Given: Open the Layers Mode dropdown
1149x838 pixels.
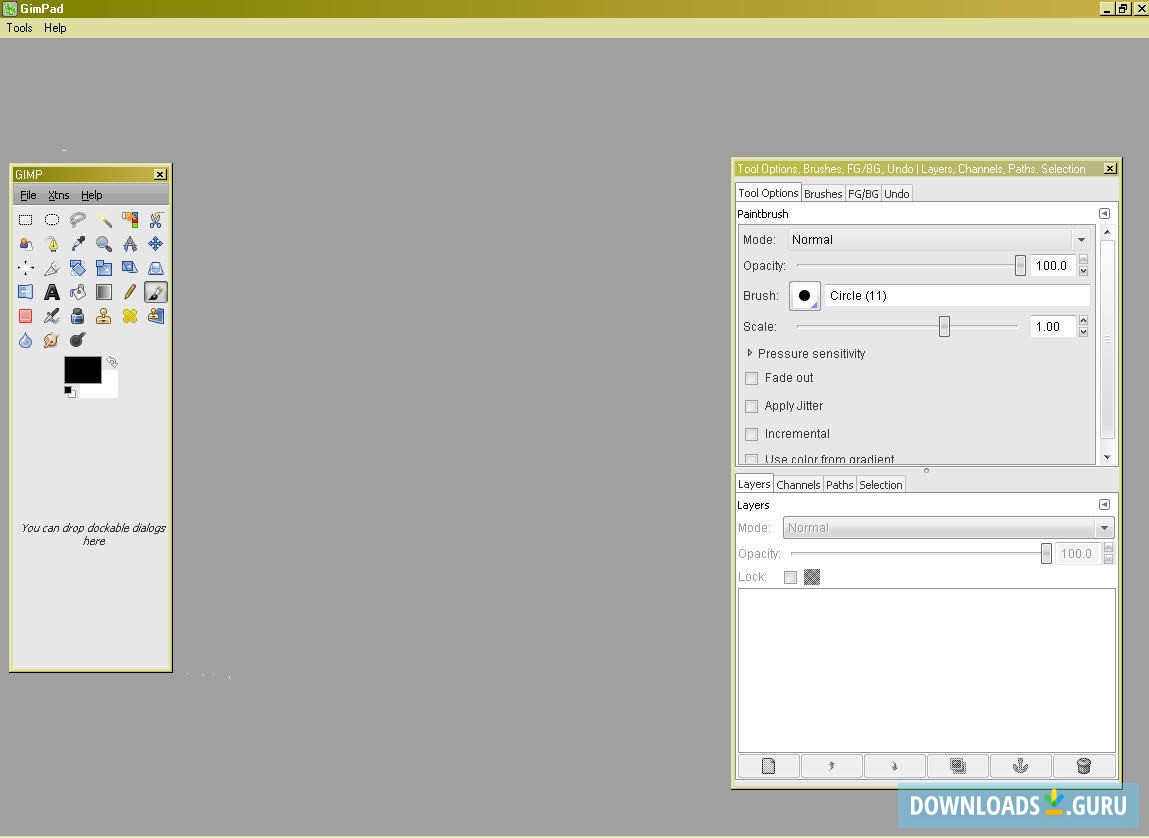Looking at the screenshot, I should click(949, 527).
